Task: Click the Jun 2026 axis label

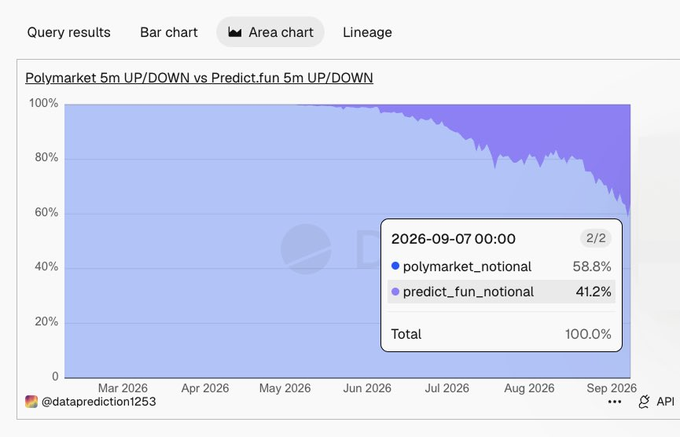Action: tap(367, 388)
